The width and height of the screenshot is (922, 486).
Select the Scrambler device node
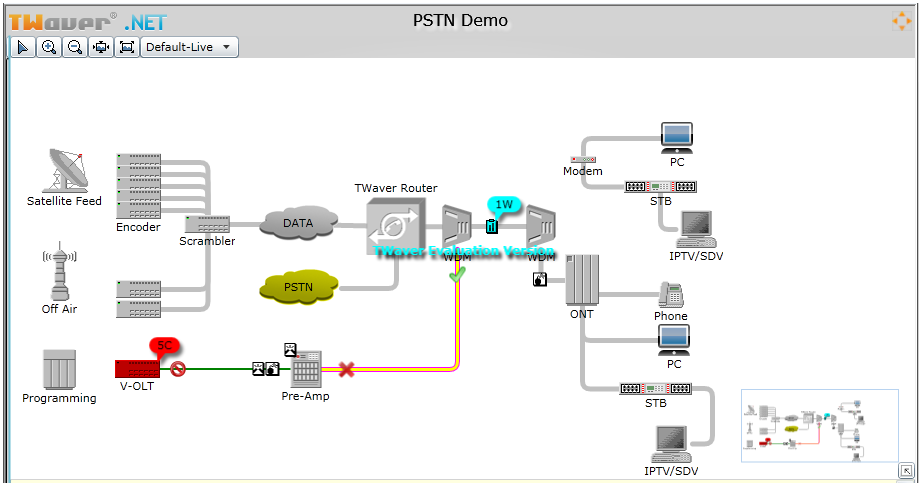(x=207, y=224)
